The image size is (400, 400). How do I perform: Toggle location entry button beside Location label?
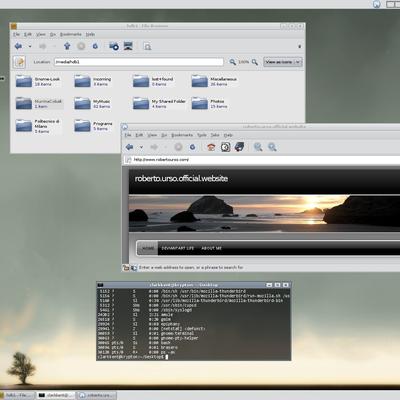(19, 62)
